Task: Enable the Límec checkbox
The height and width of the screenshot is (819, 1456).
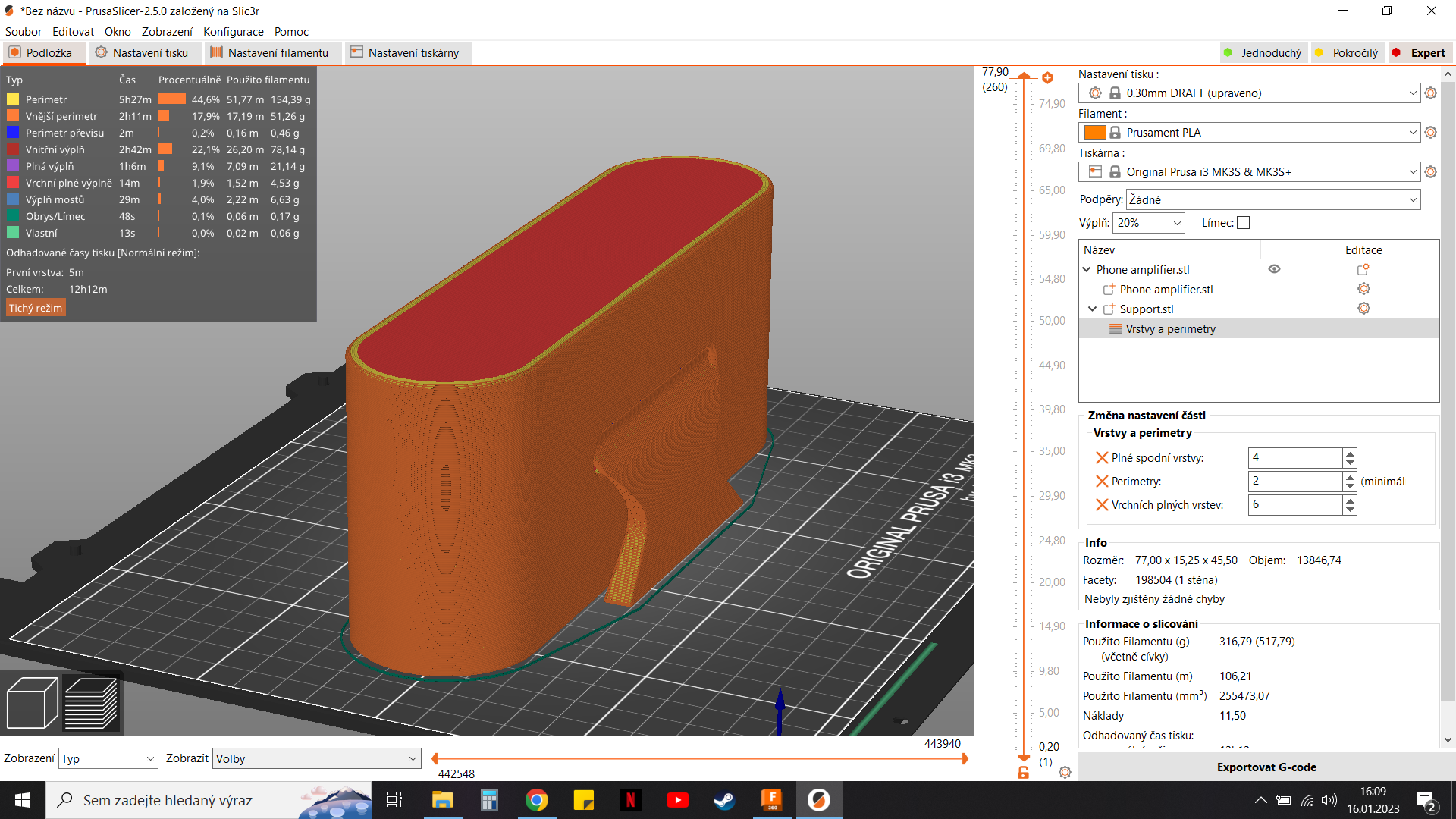Action: [x=1243, y=223]
